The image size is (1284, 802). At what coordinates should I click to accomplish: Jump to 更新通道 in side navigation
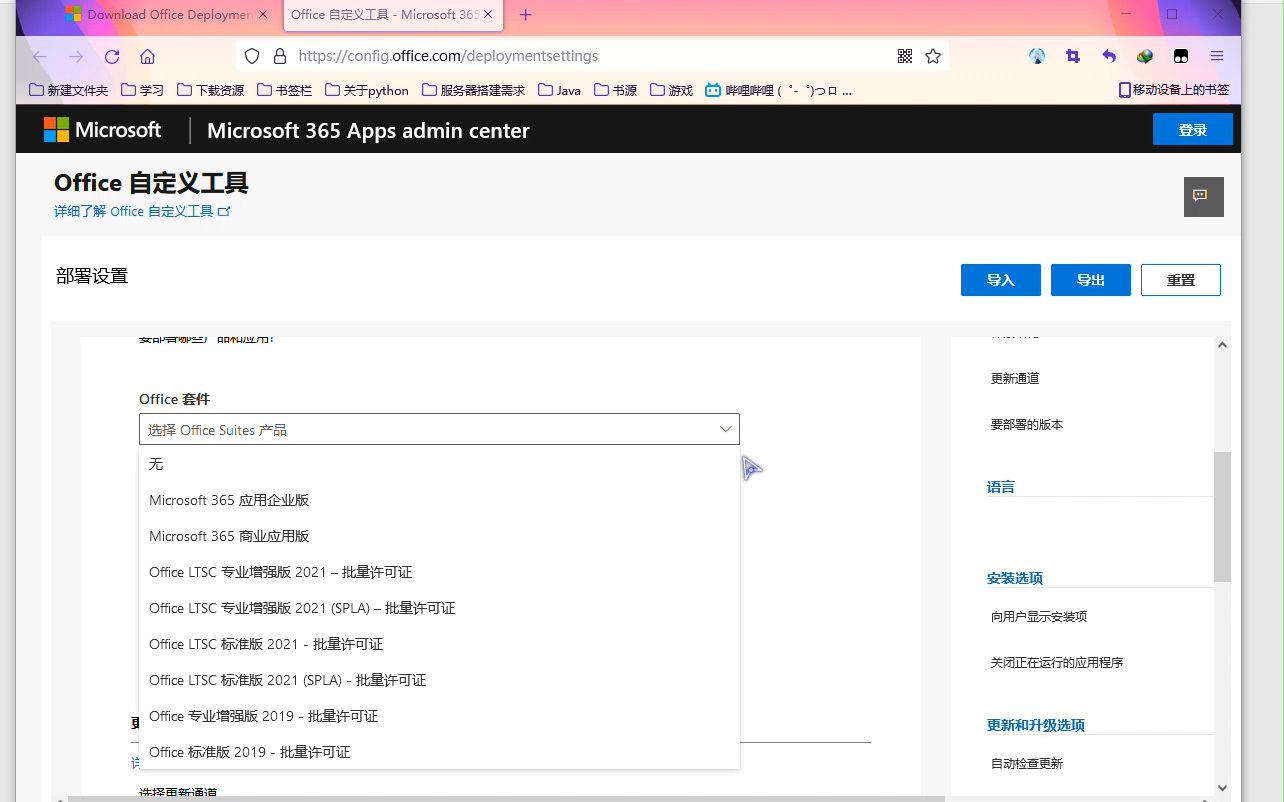[1015, 378]
